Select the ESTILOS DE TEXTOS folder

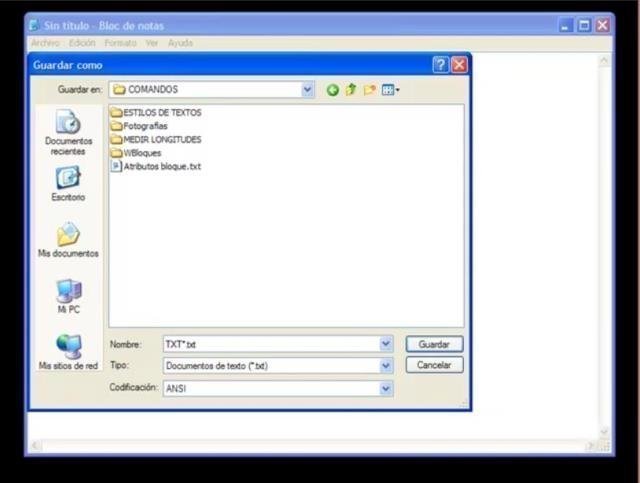[x=156, y=112]
